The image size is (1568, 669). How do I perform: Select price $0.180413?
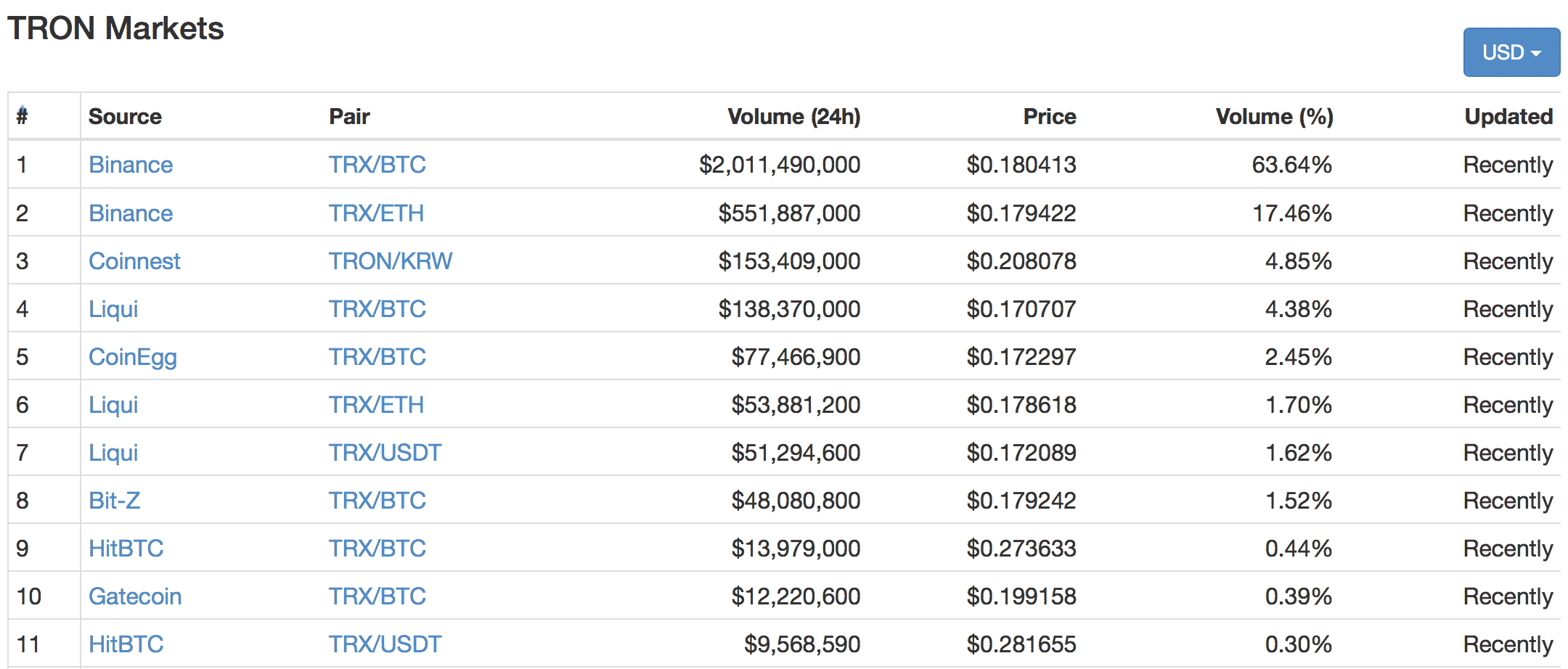[x=1021, y=165]
